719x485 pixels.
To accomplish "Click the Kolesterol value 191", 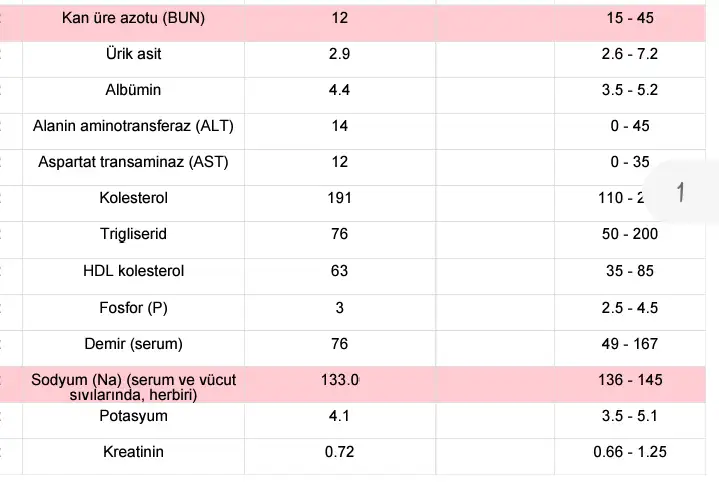I will point(339,198).
